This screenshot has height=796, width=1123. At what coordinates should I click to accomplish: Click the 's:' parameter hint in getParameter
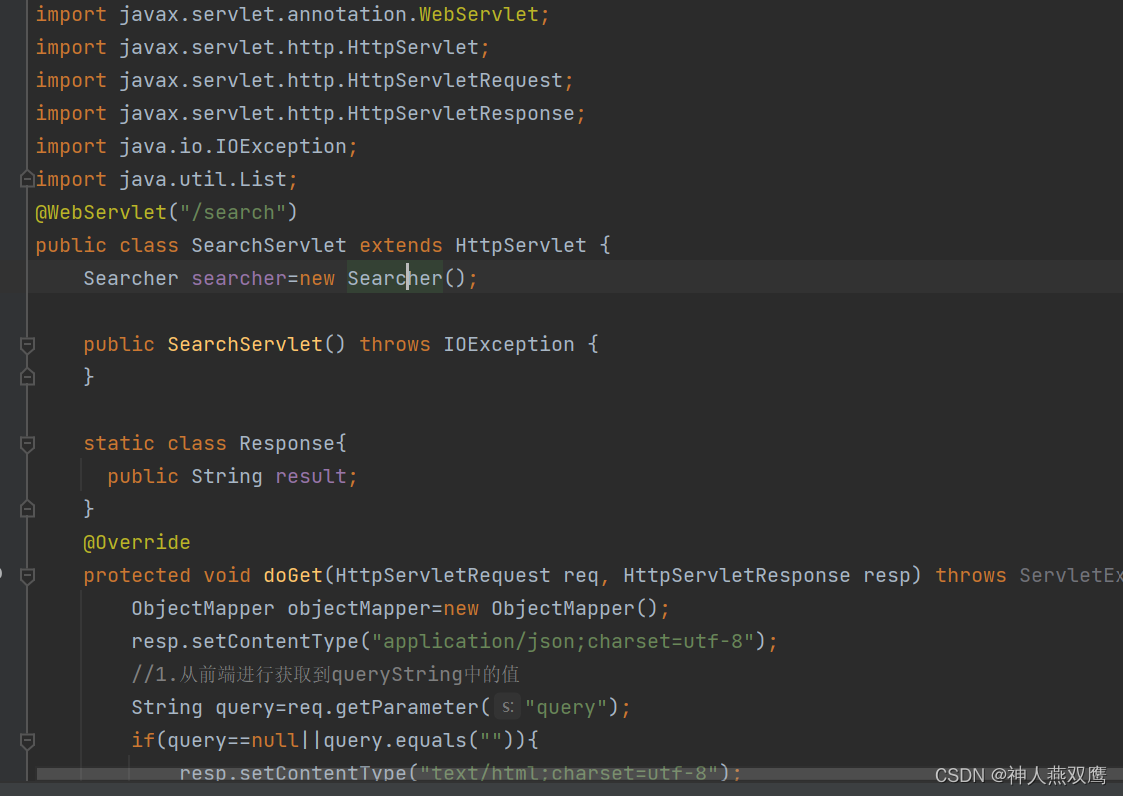(x=508, y=707)
